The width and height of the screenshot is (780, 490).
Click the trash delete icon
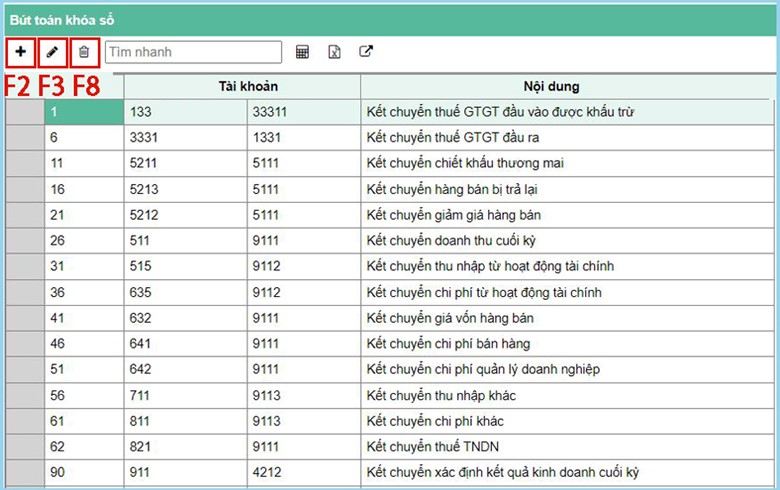click(x=85, y=52)
